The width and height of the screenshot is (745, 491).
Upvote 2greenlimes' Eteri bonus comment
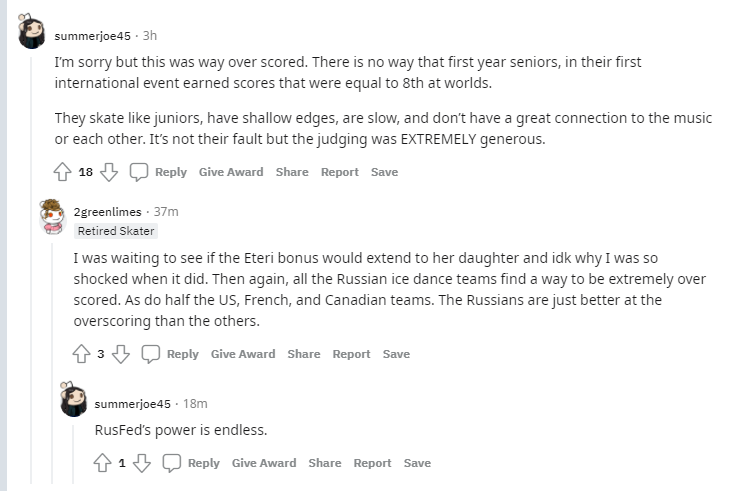[83, 354]
